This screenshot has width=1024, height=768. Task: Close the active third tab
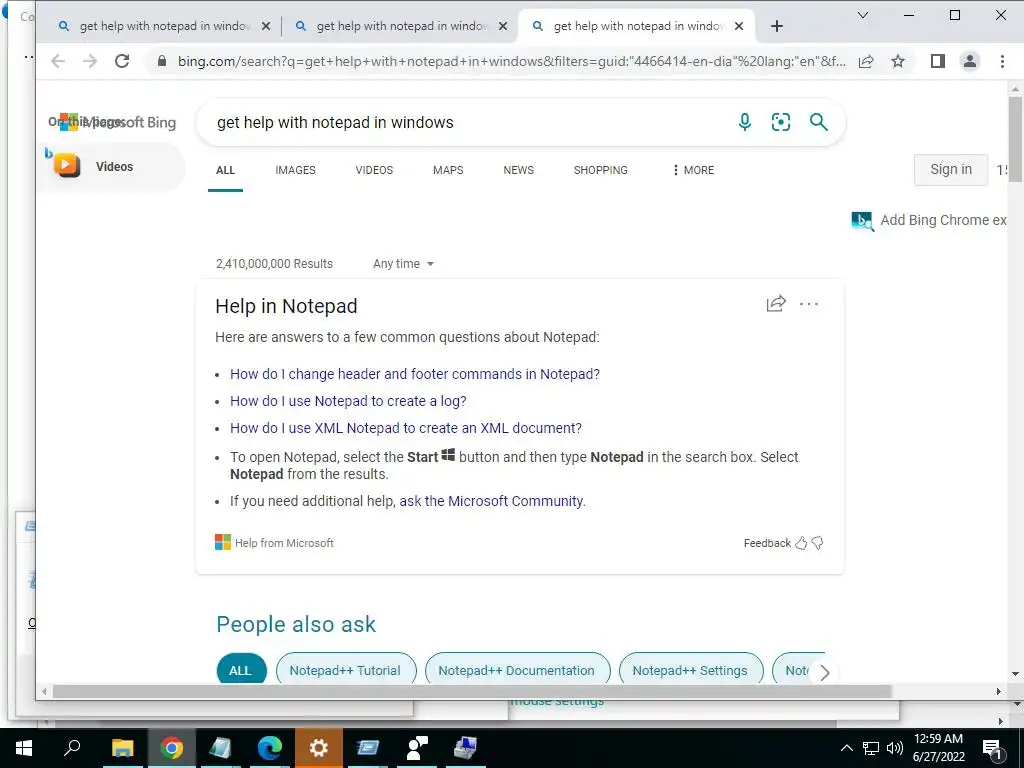pyautogui.click(x=739, y=26)
